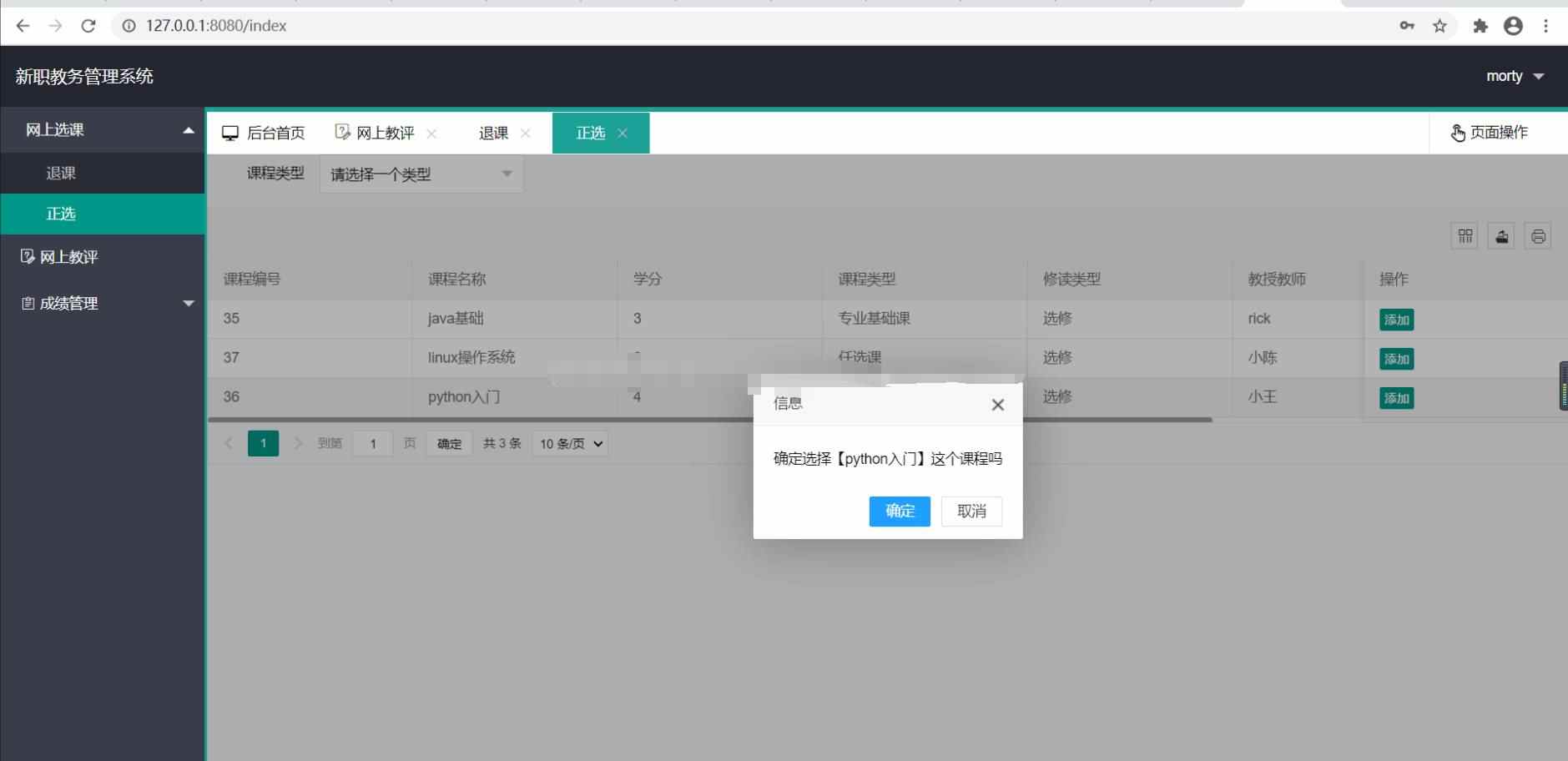Click the horizontal table scrollbar

click(709, 420)
